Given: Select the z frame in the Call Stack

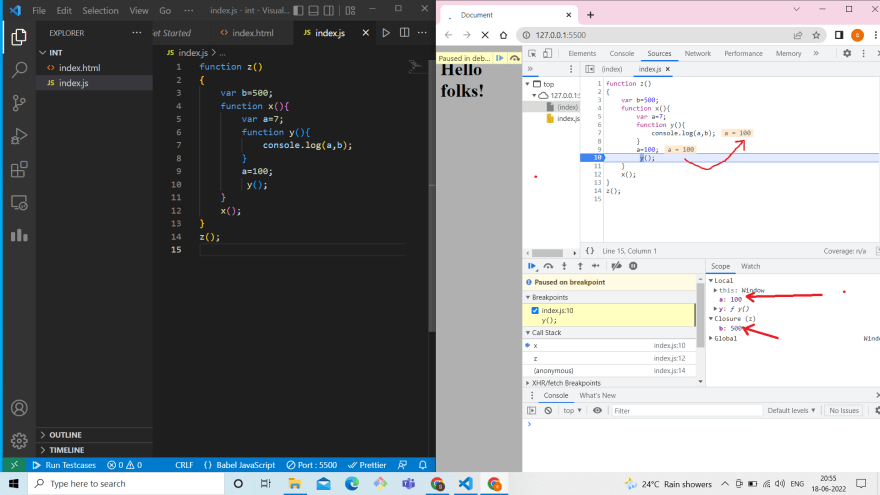Looking at the screenshot, I should point(609,358).
